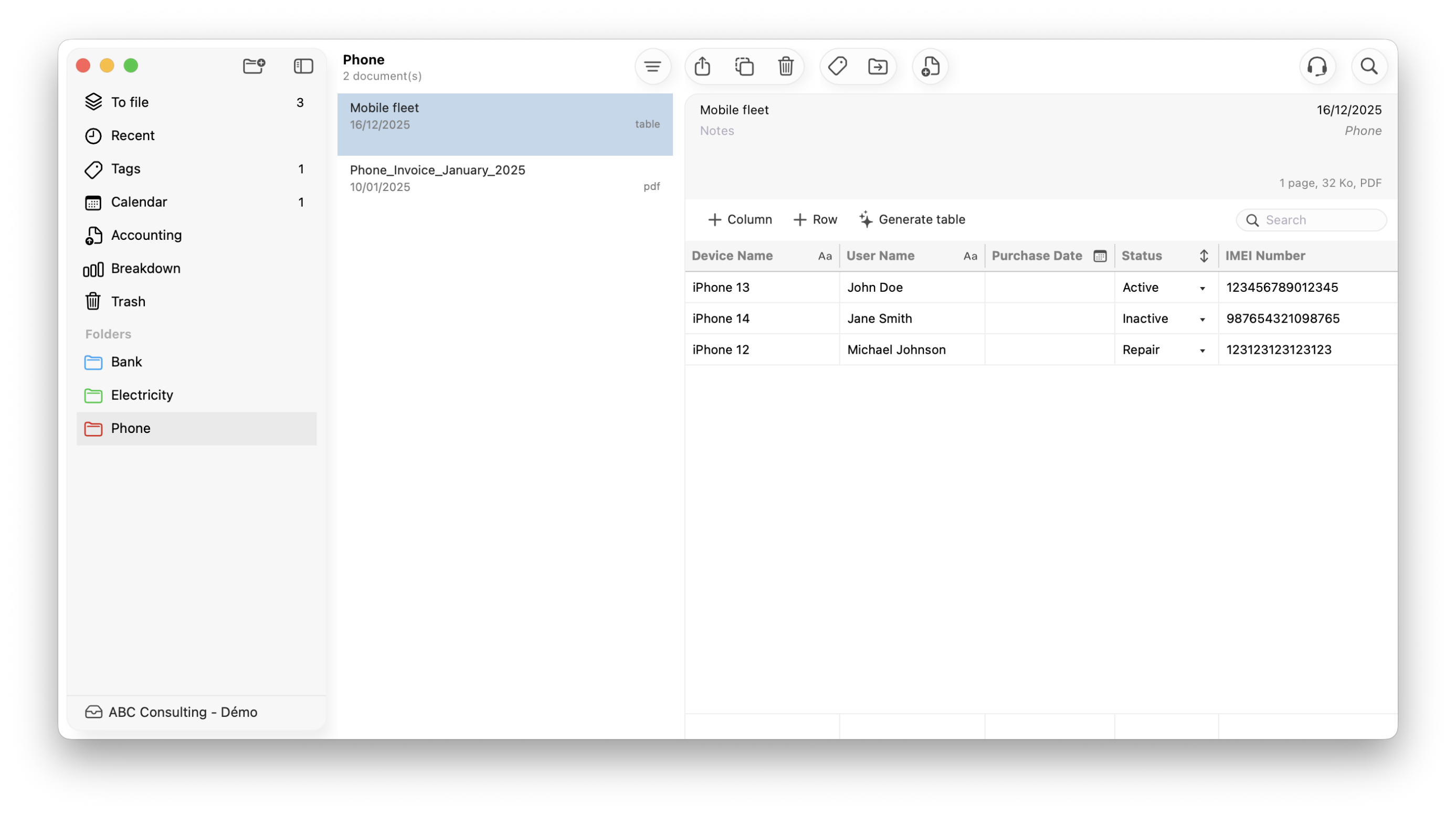Click the accounting document icon in the toolbar
The width and height of the screenshot is (1456, 816).
coord(930,67)
